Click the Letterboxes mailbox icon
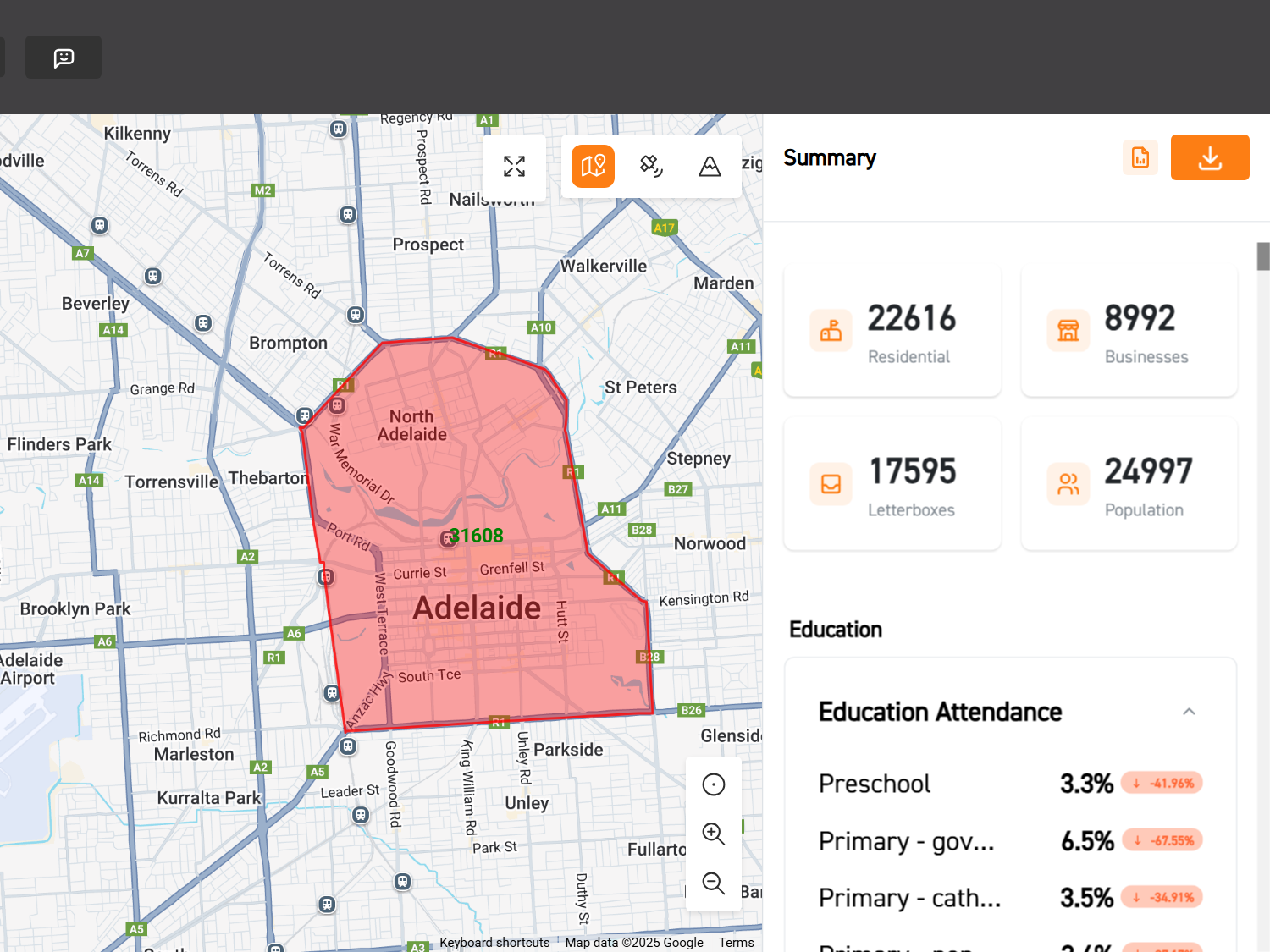This screenshot has height=952, width=1270. (x=831, y=484)
